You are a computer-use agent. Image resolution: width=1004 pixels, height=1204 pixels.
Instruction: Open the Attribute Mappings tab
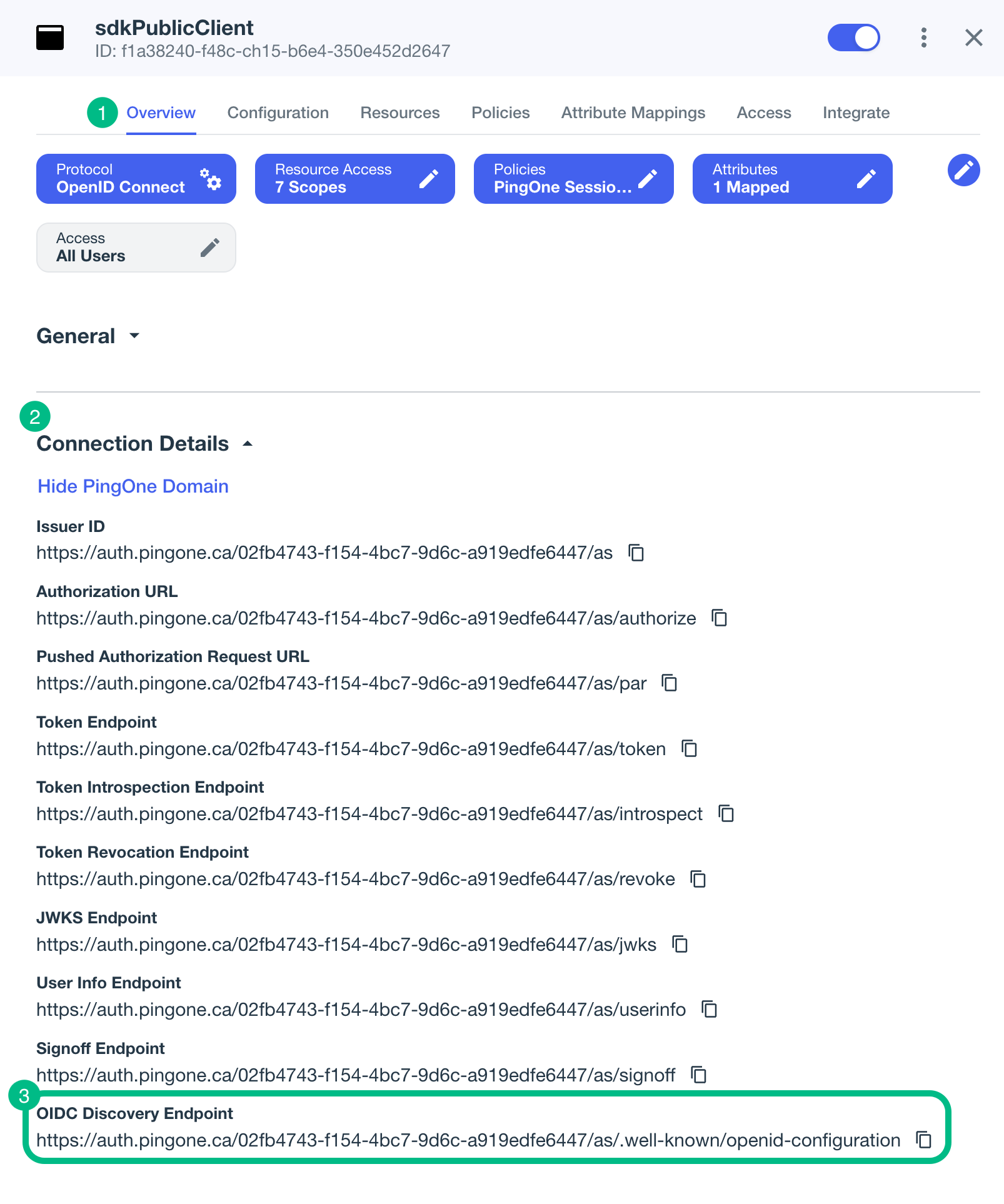point(633,113)
